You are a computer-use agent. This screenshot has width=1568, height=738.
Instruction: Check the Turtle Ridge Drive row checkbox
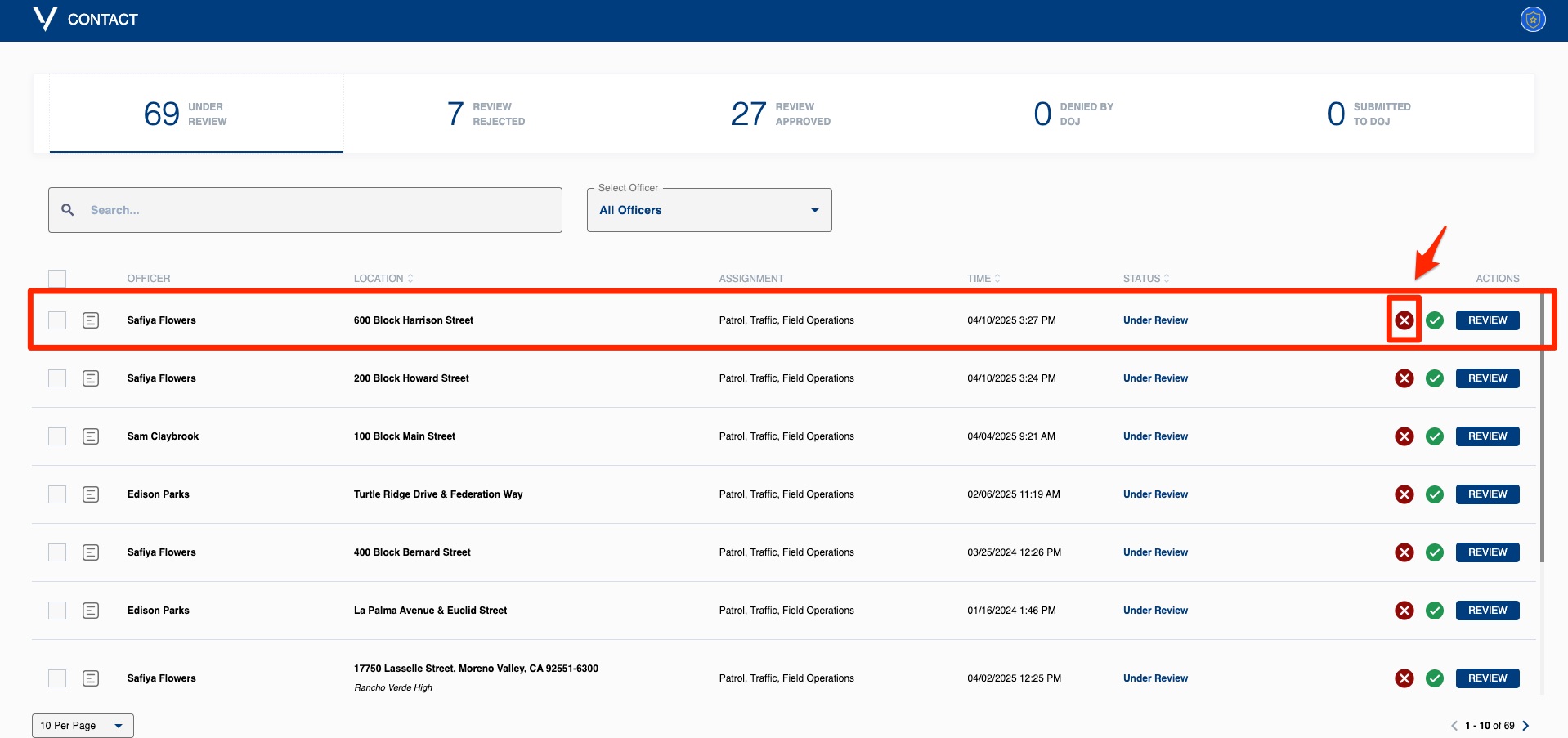click(x=57, y=494)
